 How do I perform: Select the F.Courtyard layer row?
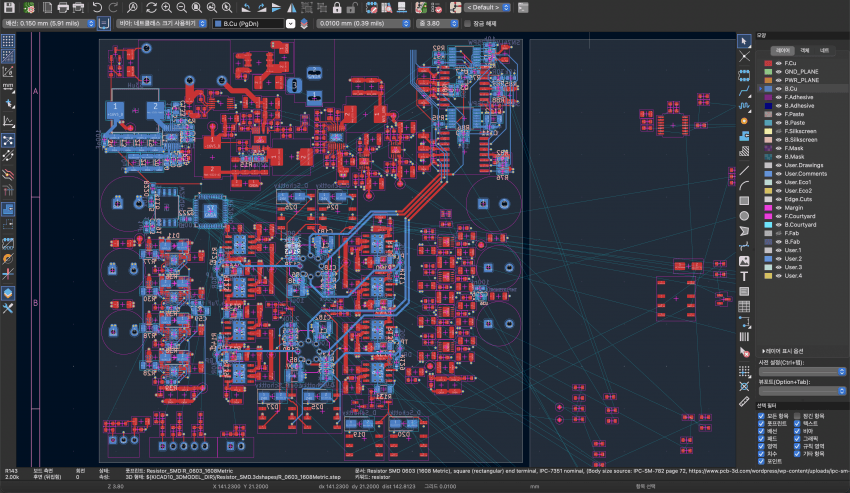tap(802, 216)
